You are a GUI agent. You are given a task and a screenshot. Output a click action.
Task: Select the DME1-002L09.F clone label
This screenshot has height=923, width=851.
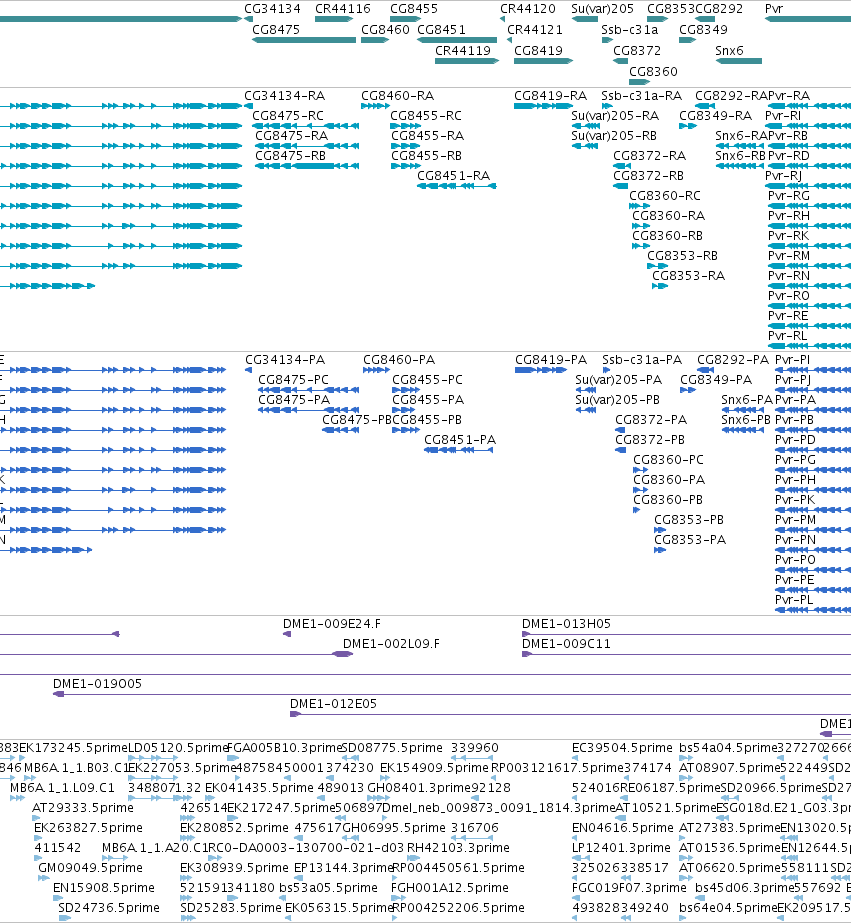[391, 644]
